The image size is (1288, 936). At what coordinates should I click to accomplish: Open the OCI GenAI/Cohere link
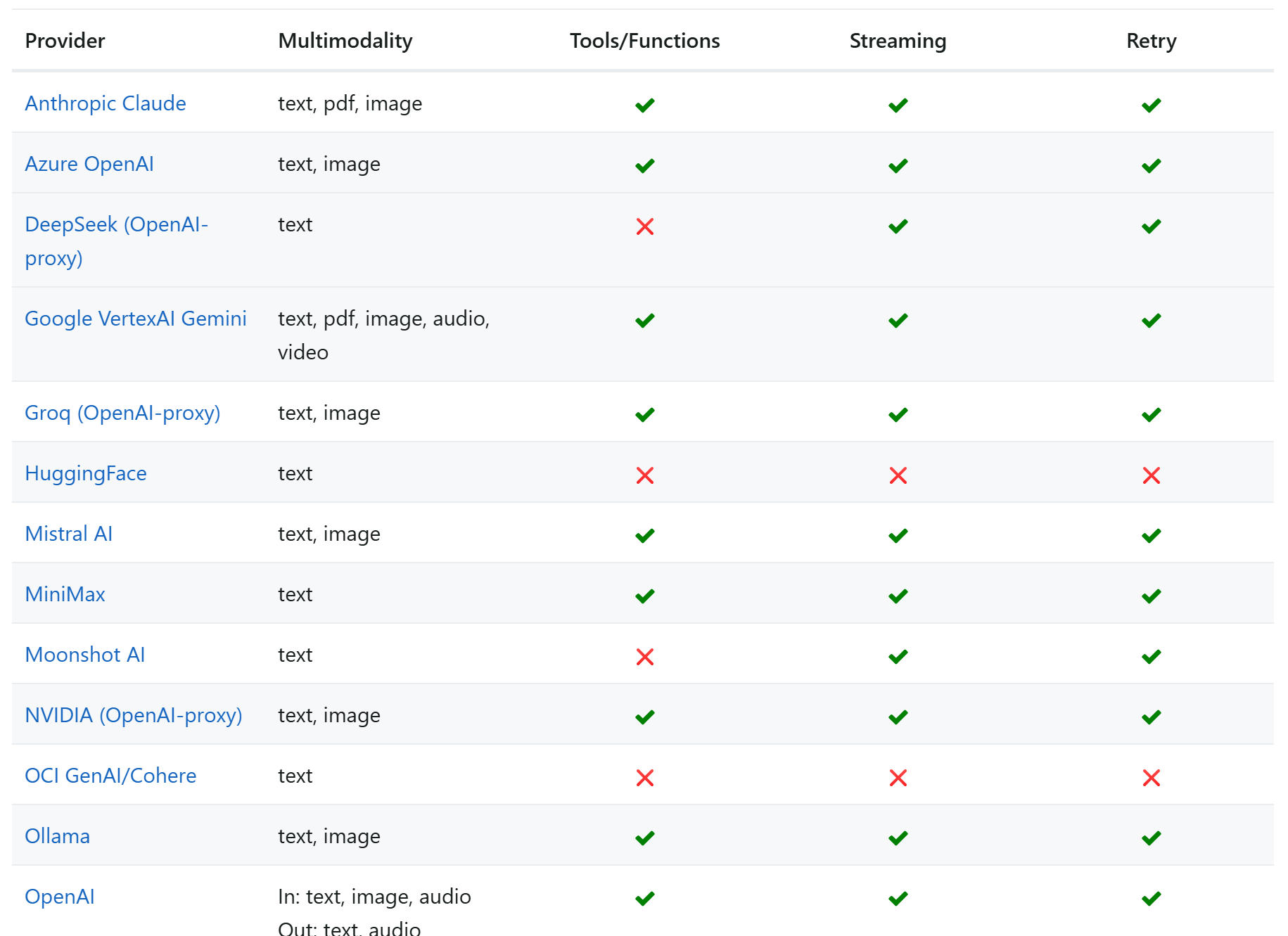click(110, 776)
